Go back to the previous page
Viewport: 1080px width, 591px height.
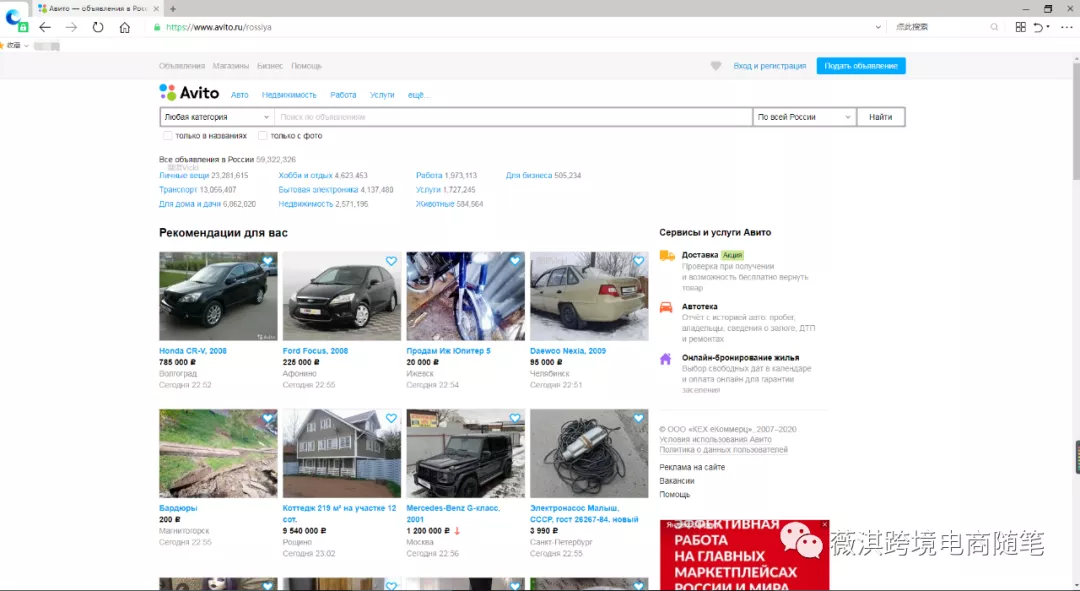[45, 27]
